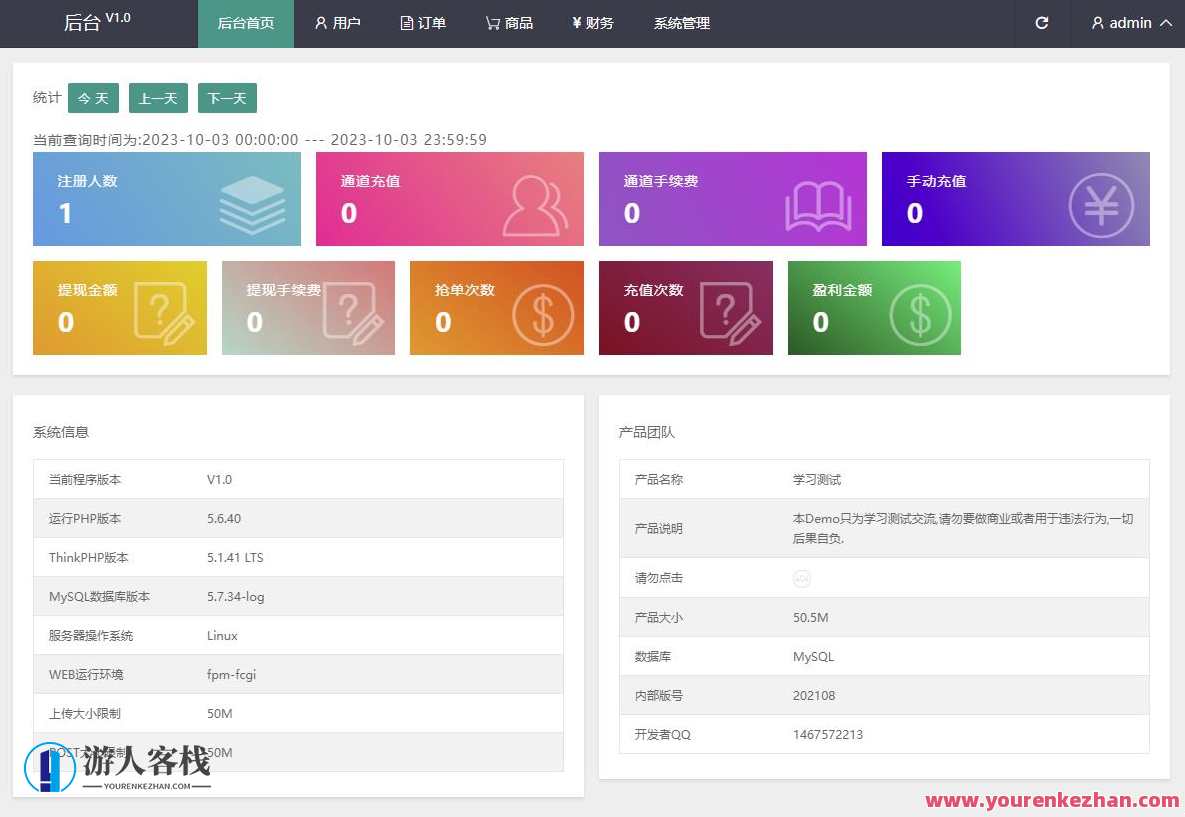Click the refresh icon in the top bar
The height and width of the screenshot is (817, 1185).
1041,23
